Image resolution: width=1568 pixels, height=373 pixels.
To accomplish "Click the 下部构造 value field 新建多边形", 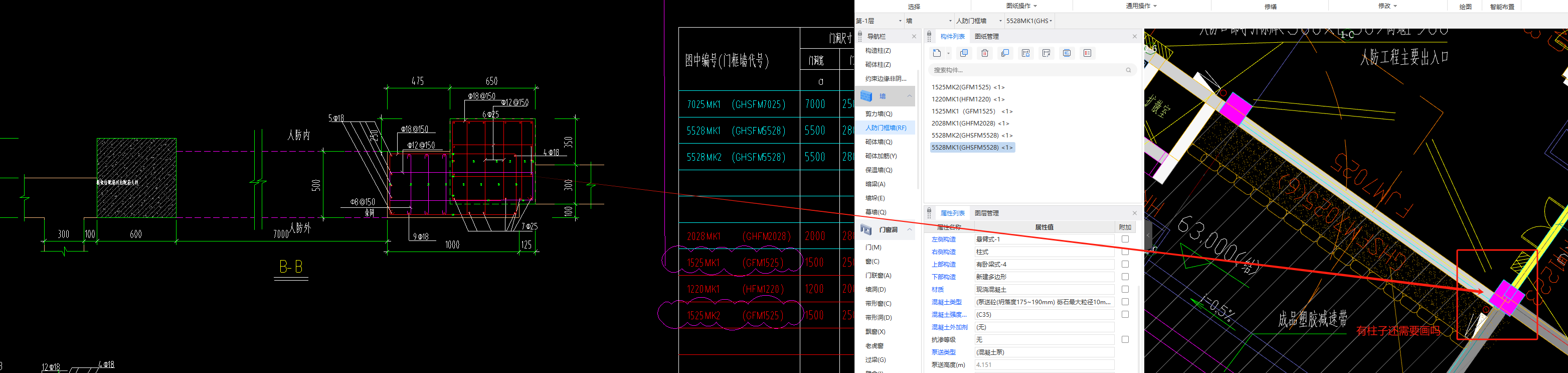I will click(x=1044, y=277).
